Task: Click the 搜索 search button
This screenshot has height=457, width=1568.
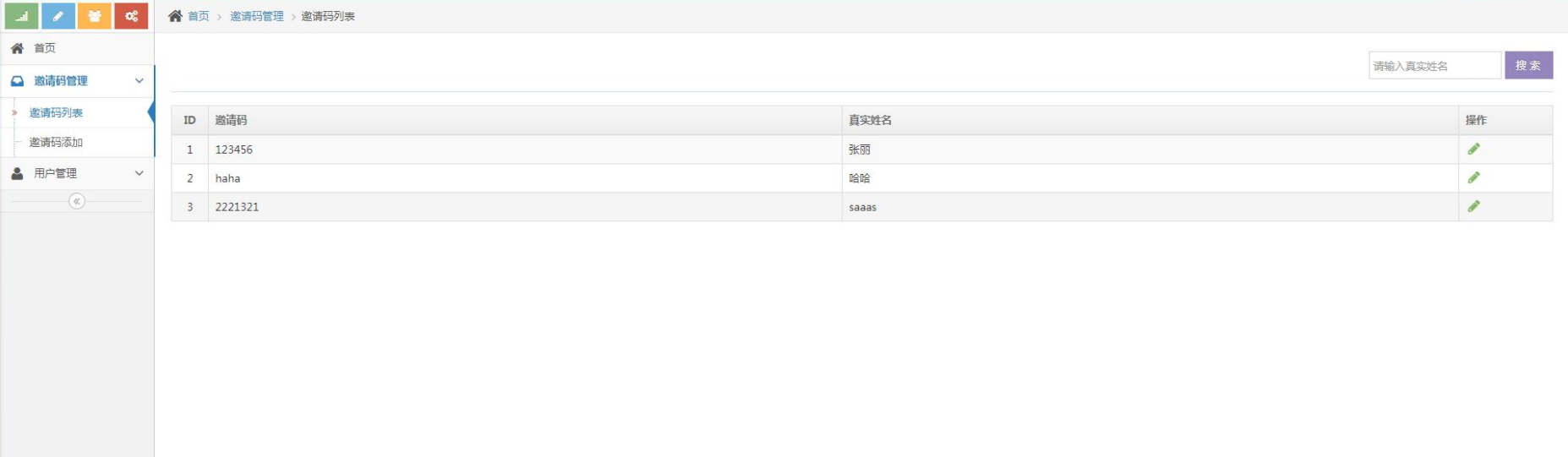Action: point(1528,65)
